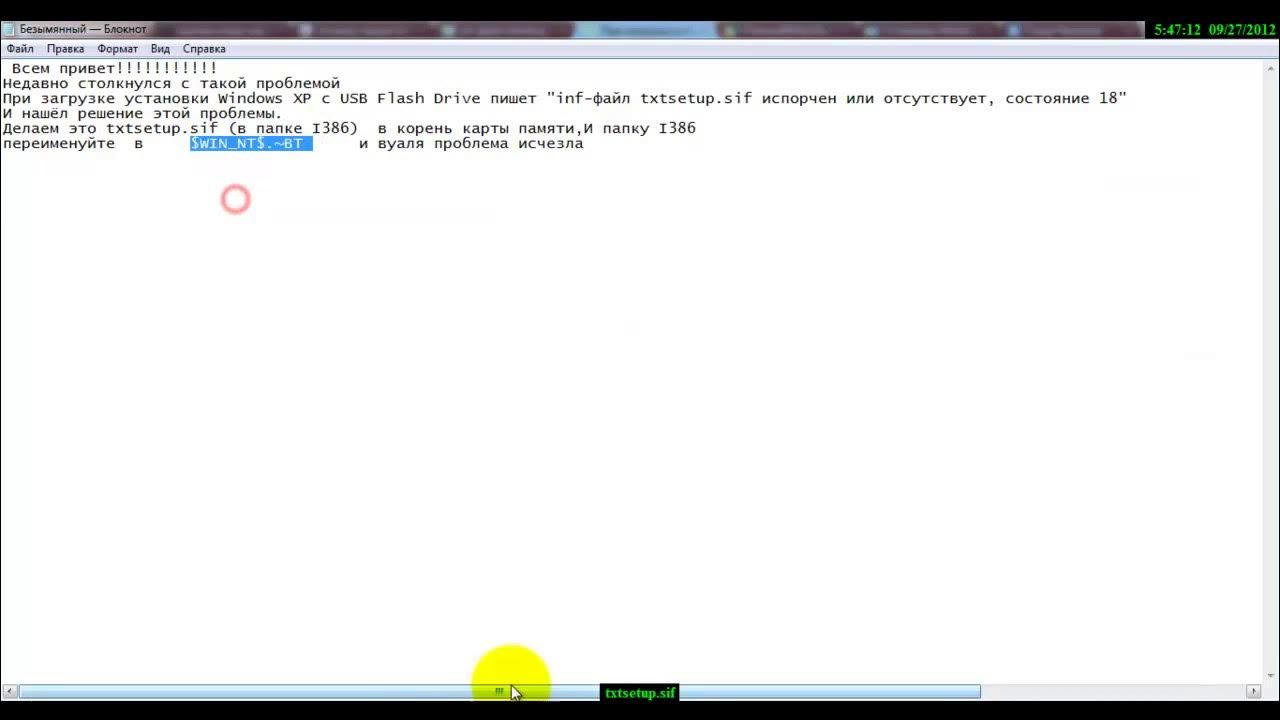Open the Формат menu
1280x720 pixels.
[x=118, y=48]
